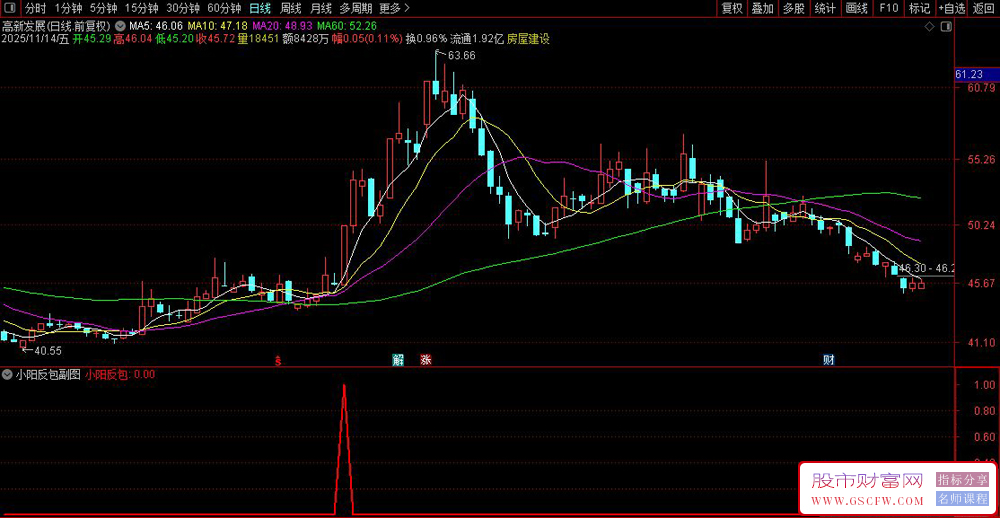1000x518 pixels.
Task: Click the 指标分享 label in the watermark
Action: [962, 480]
